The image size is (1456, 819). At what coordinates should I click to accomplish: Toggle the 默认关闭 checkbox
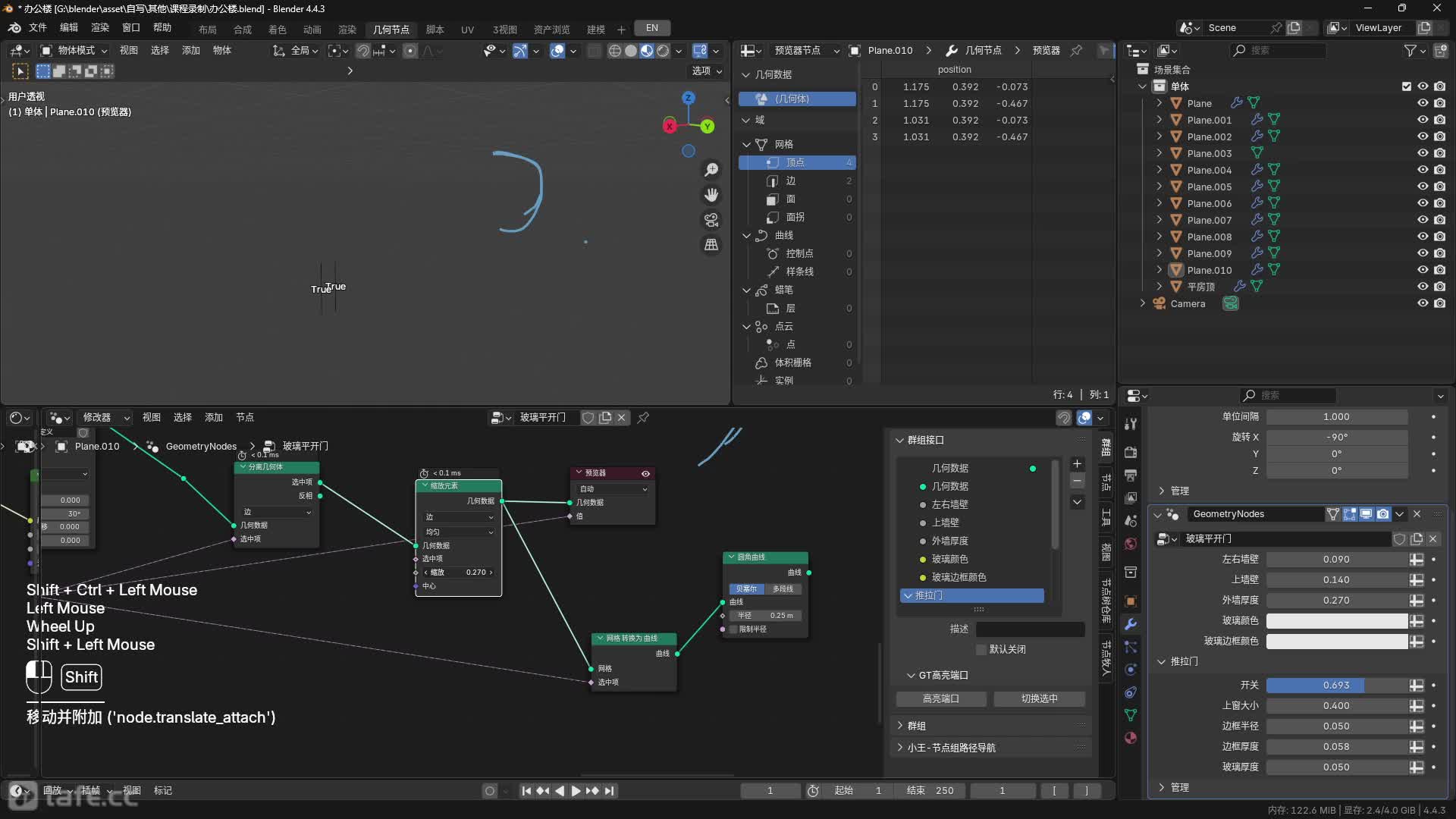coord(981,650)
